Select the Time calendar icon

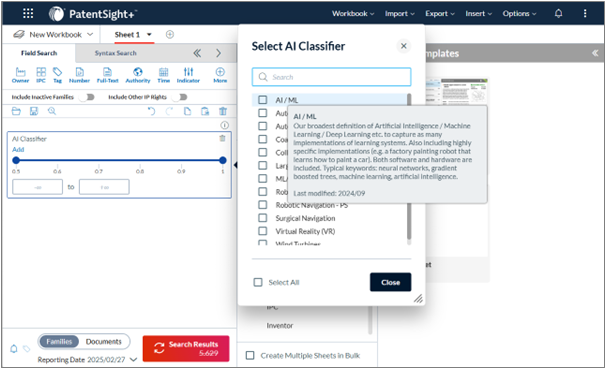(163, 75)
